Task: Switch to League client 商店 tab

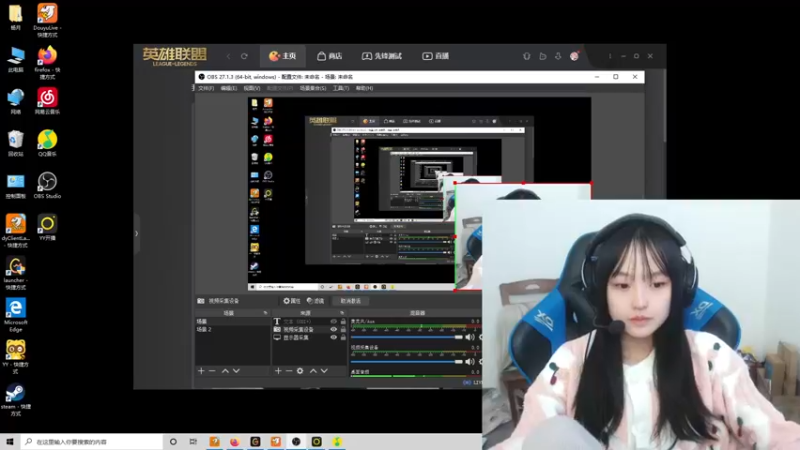Action: click(x=330, y=56)
